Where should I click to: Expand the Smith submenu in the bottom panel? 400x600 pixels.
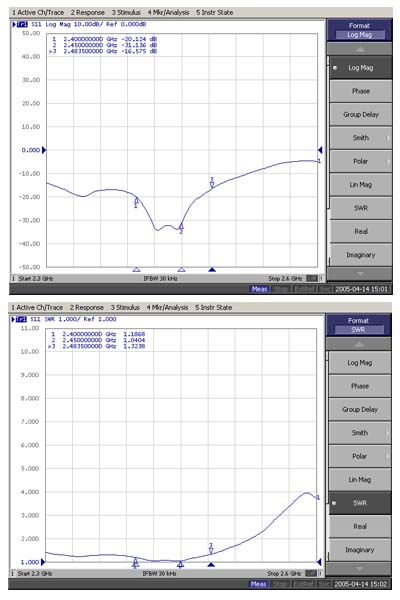(x=360, y=433)
